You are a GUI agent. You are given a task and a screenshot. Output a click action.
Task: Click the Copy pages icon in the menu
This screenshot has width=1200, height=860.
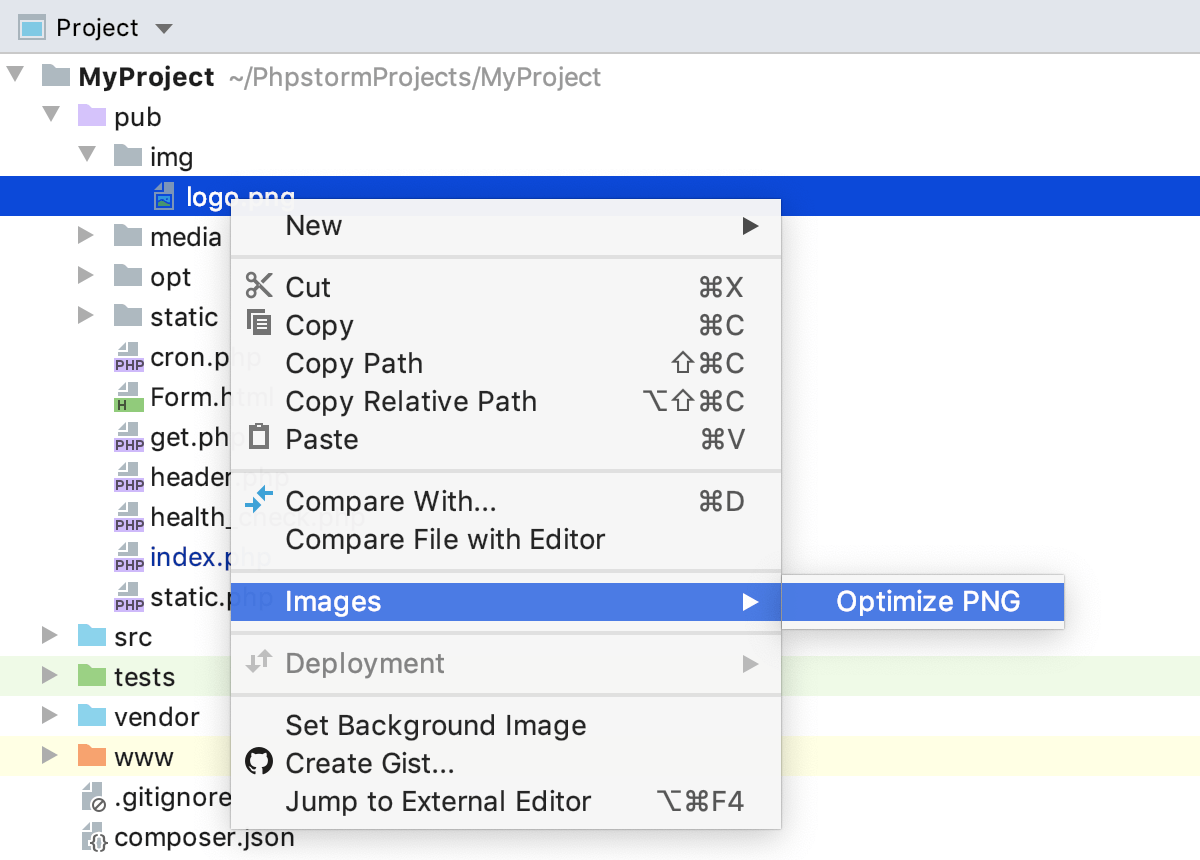(x=259, y=325)
